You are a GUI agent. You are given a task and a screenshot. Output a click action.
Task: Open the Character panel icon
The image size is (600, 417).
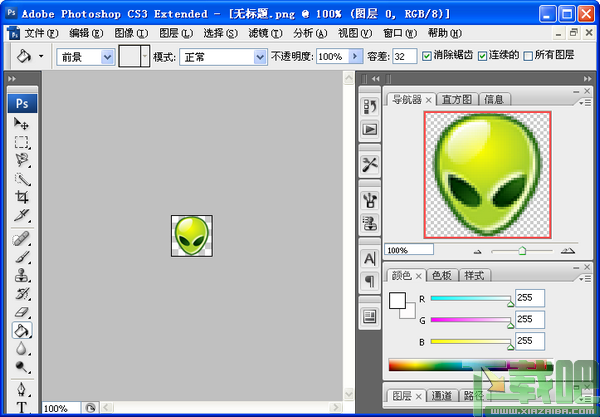[370, 259]
